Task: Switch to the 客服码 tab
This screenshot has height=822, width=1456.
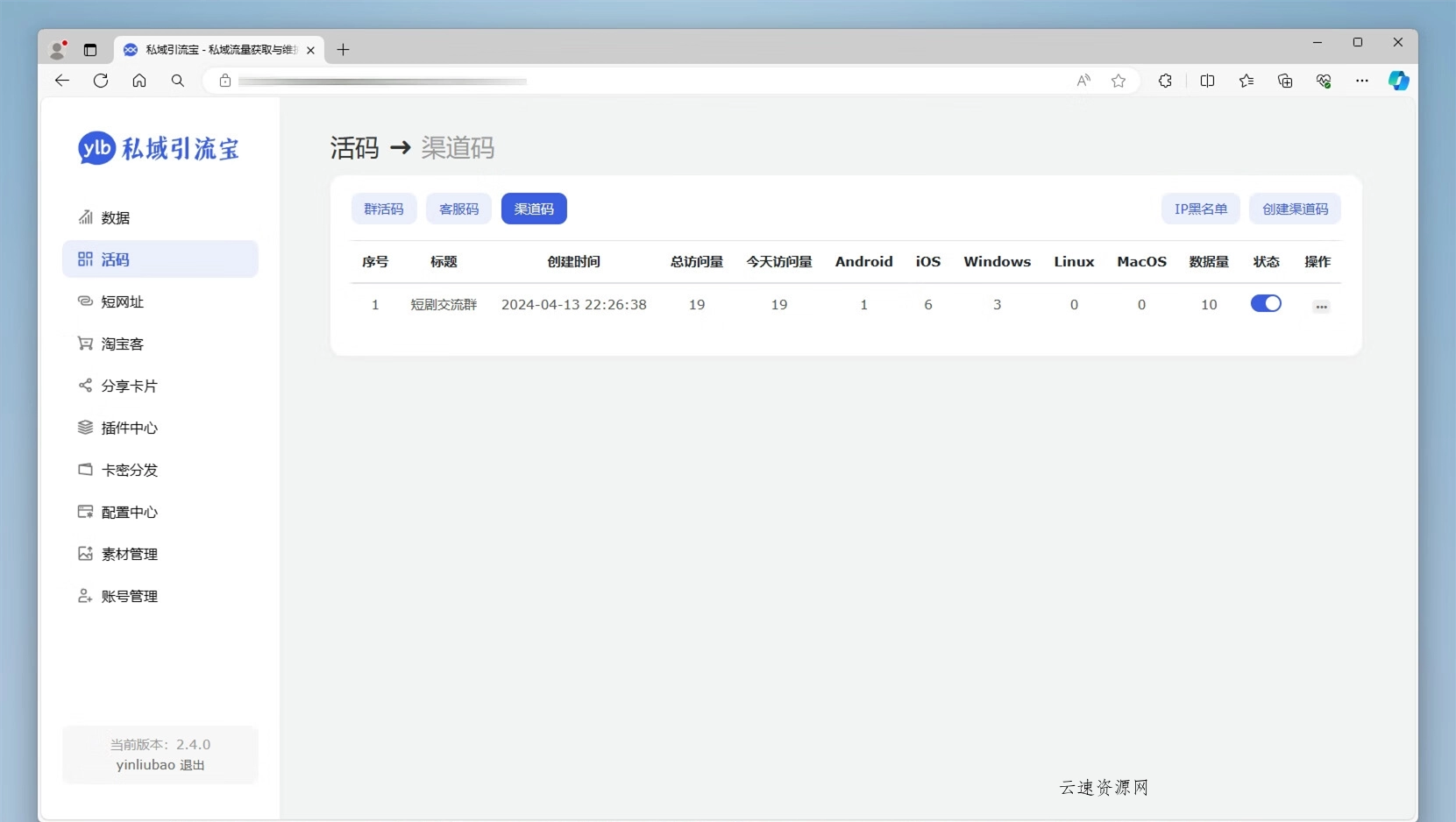Action: [458, 209]
